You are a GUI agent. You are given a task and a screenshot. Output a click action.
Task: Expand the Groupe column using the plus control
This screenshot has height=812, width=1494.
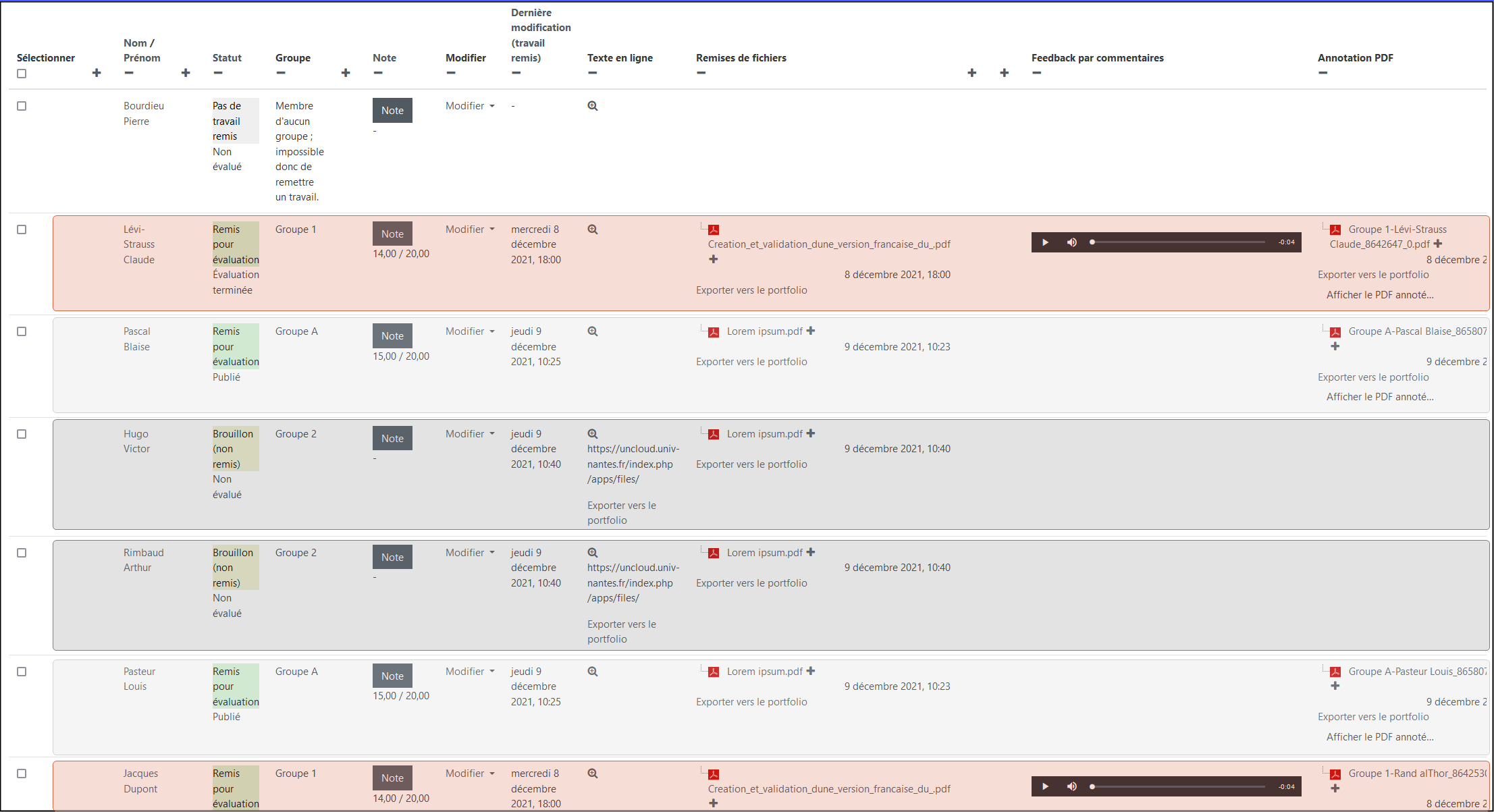pyautogui.click(x=346, y=72)
